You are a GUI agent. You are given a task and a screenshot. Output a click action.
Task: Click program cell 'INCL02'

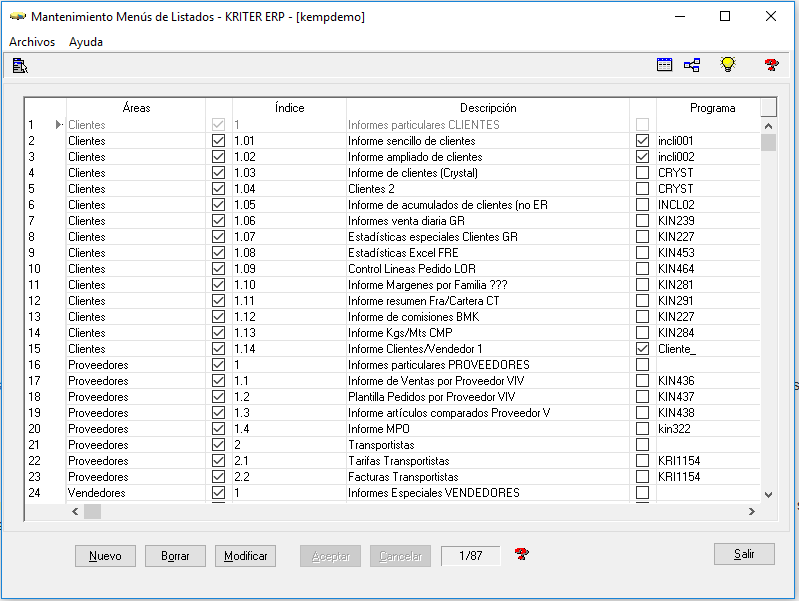coord(708,205)
